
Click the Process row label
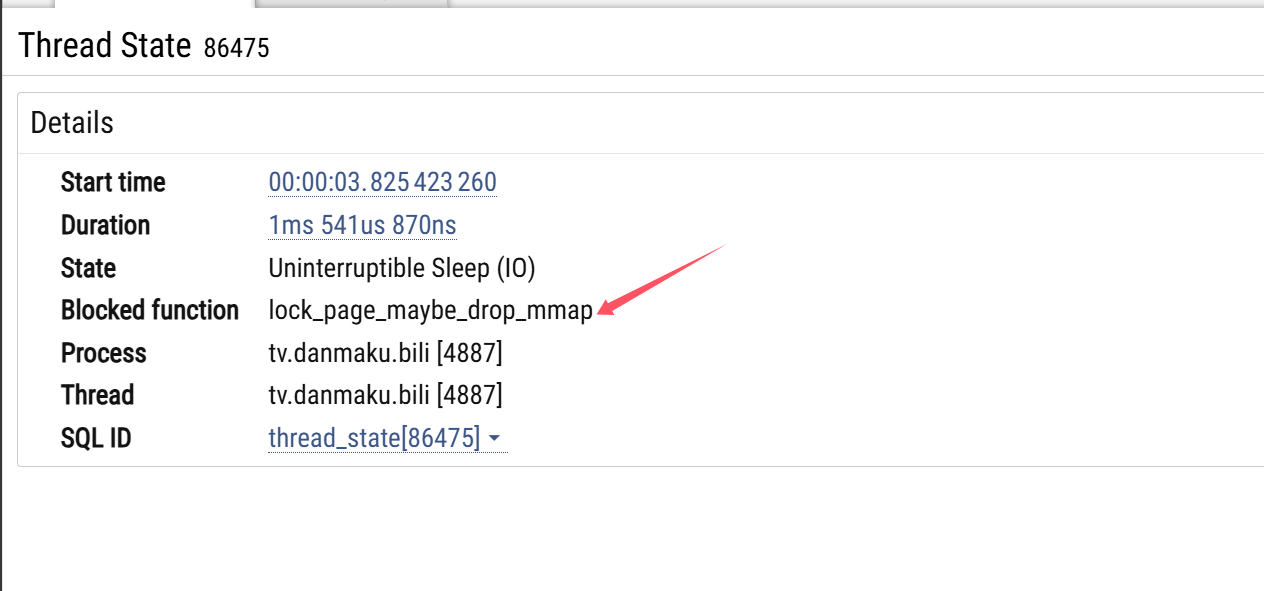pos(103,353)
